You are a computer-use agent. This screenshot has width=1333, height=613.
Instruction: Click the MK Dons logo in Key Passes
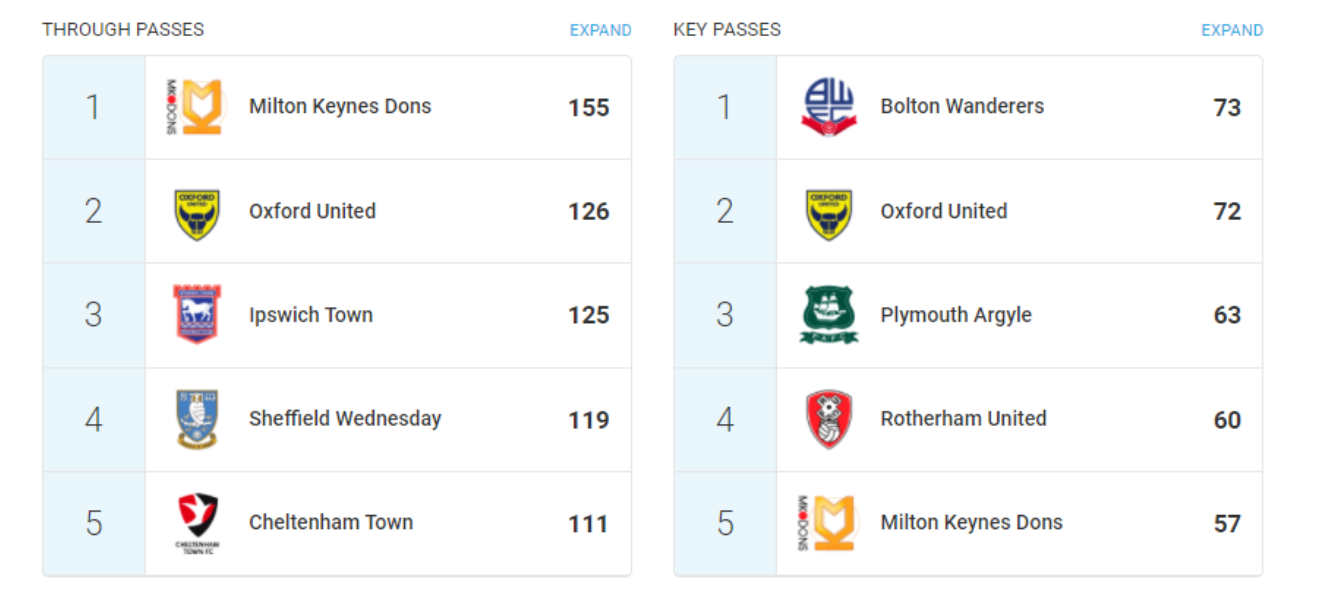(x=829, y=523)
